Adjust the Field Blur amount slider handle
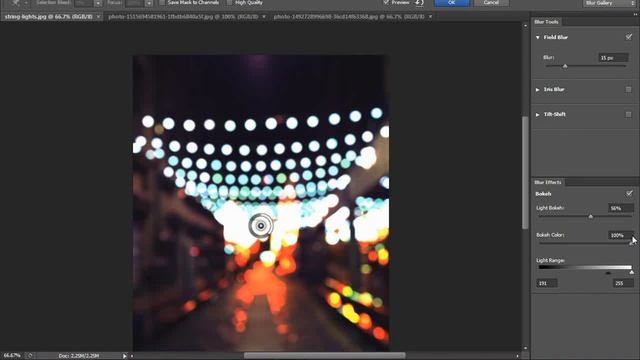The image size is (640, 360). pyautogui.click(x=565, y=66)
